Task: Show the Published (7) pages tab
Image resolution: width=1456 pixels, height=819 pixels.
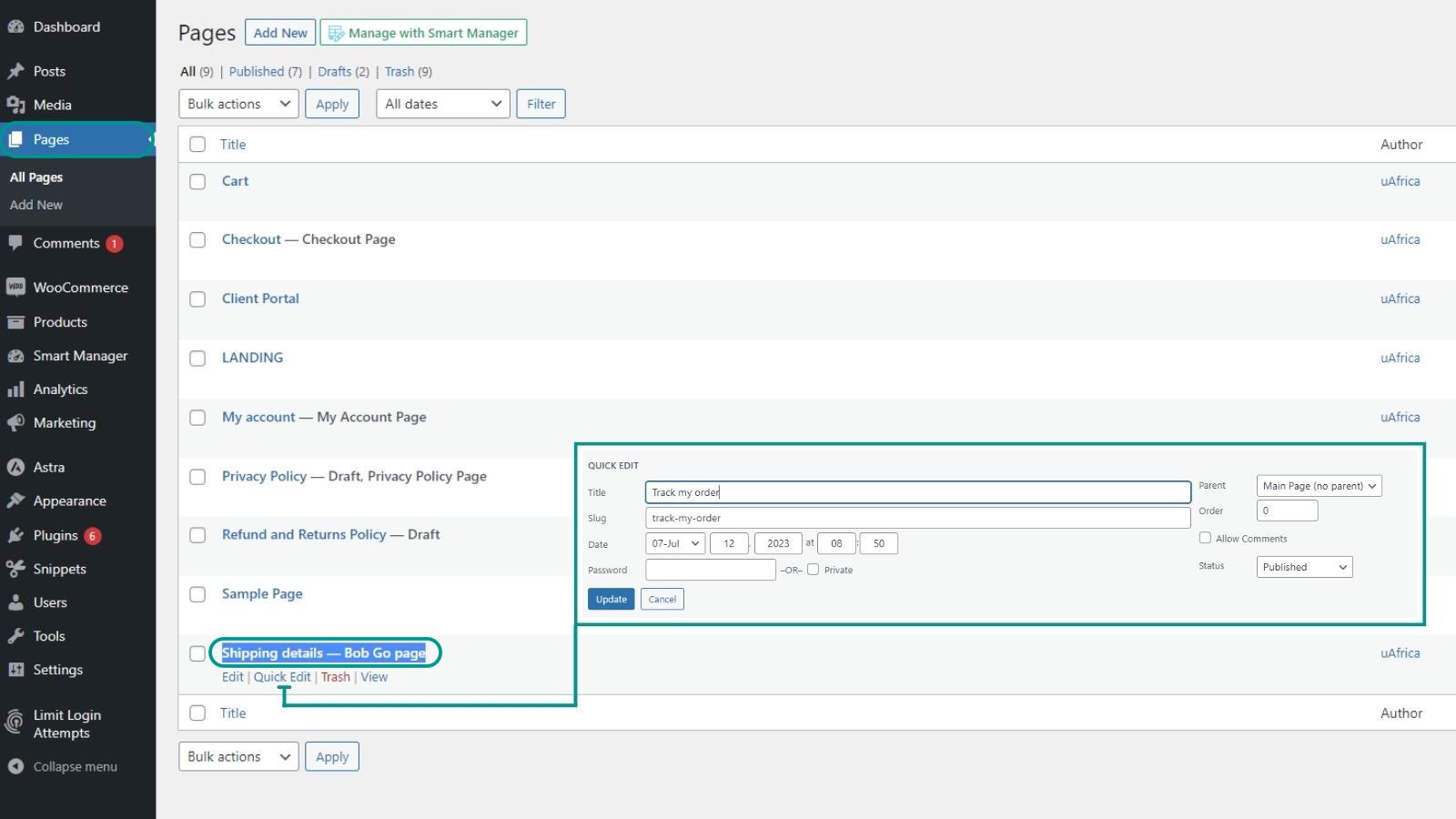Action: point(265,72)
